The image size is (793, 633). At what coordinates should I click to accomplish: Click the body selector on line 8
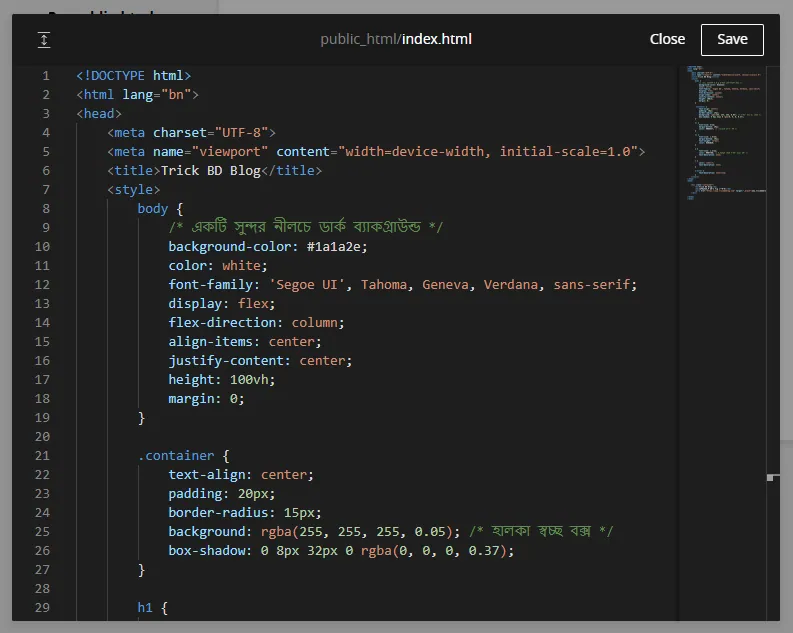pos(153,209)
